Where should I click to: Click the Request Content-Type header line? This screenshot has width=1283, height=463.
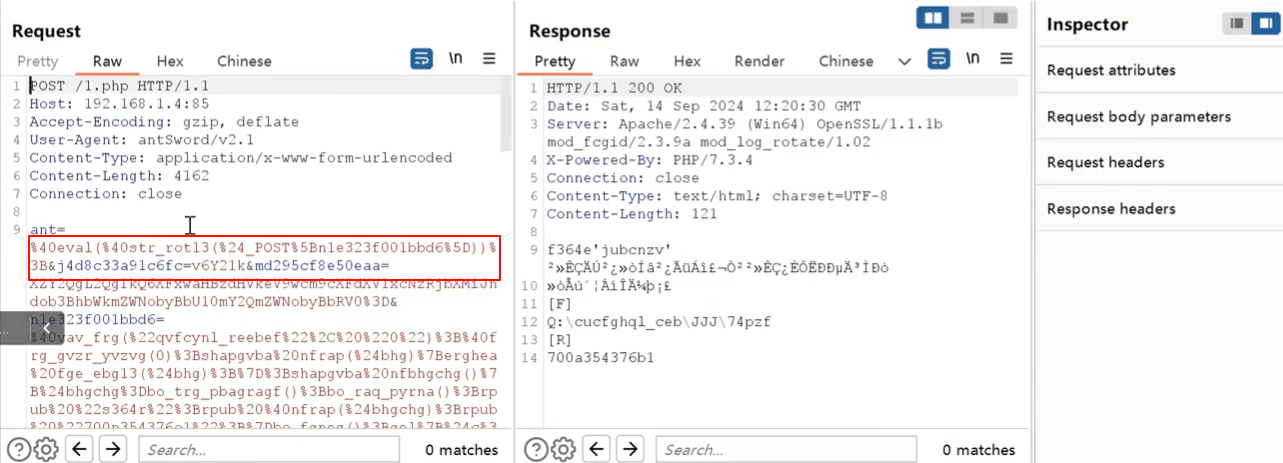click(x=241, y=158)
